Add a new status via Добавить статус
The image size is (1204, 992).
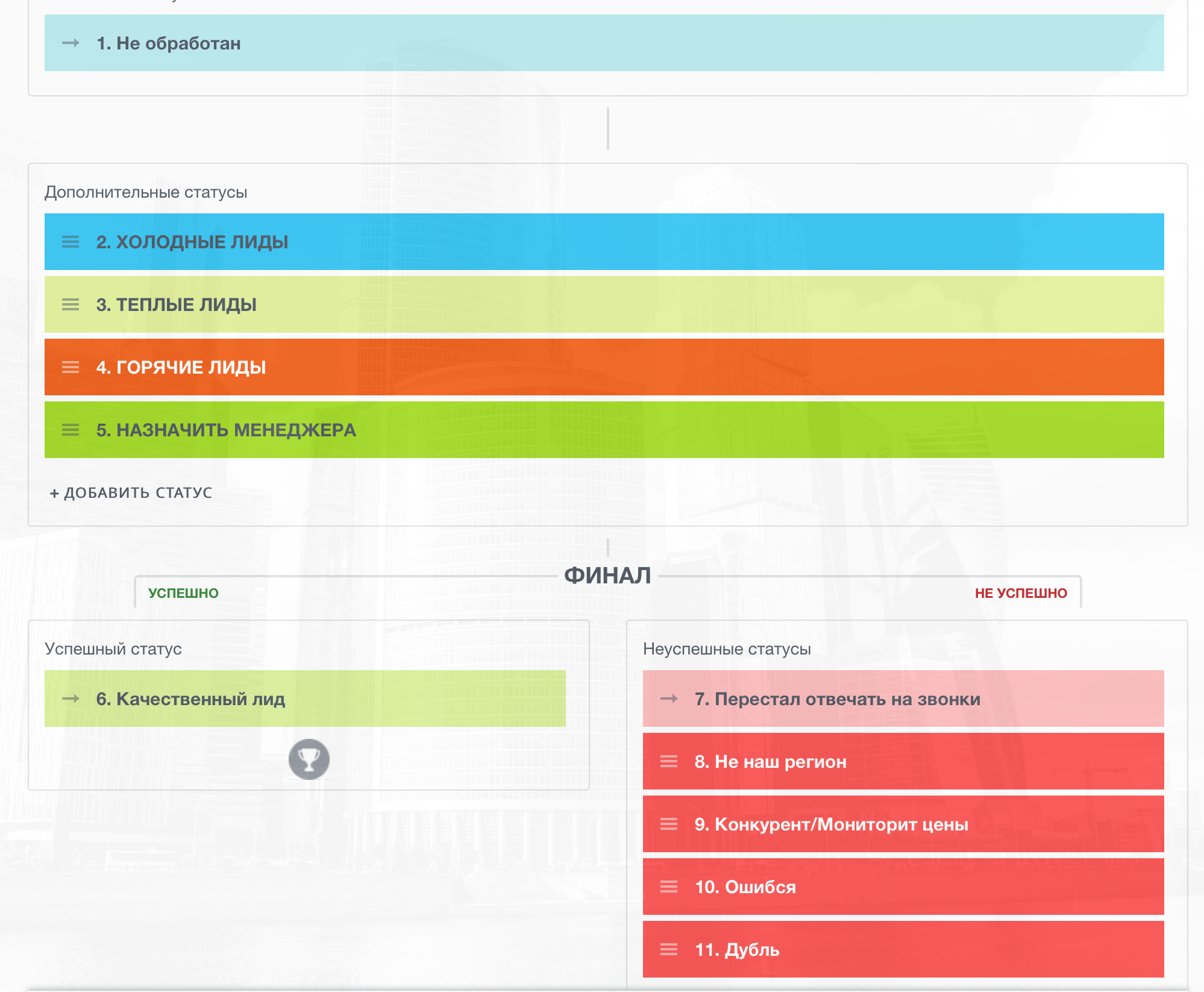click(131, 493)
